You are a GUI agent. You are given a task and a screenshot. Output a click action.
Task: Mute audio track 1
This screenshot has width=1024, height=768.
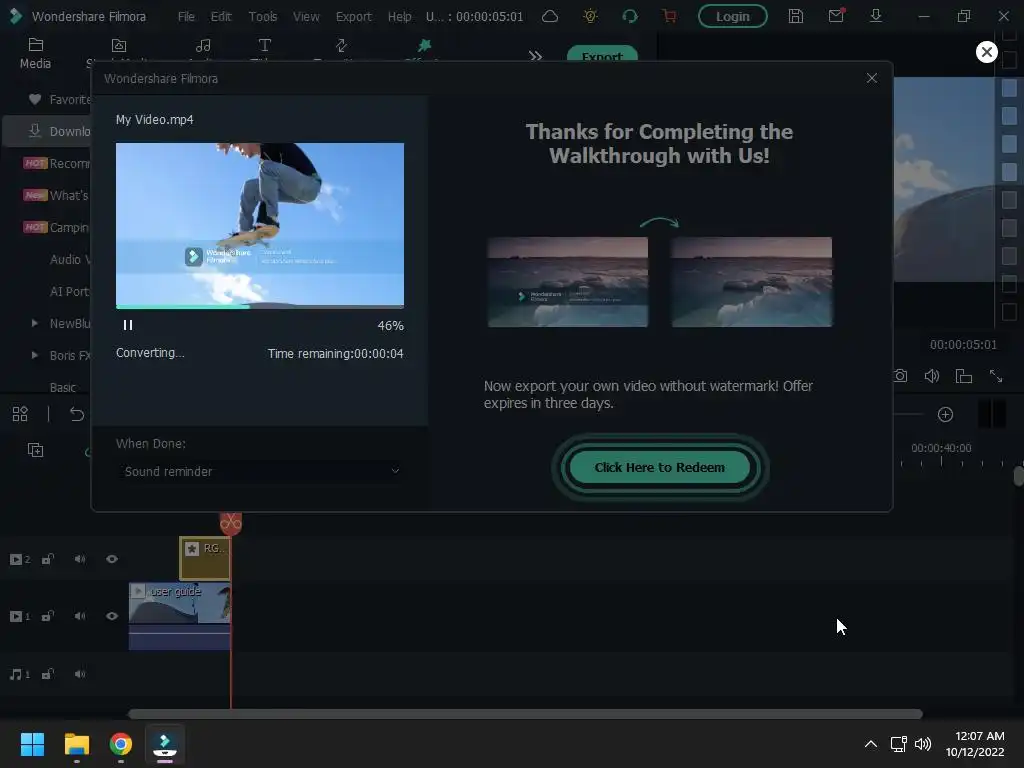(x=80, y=674)
